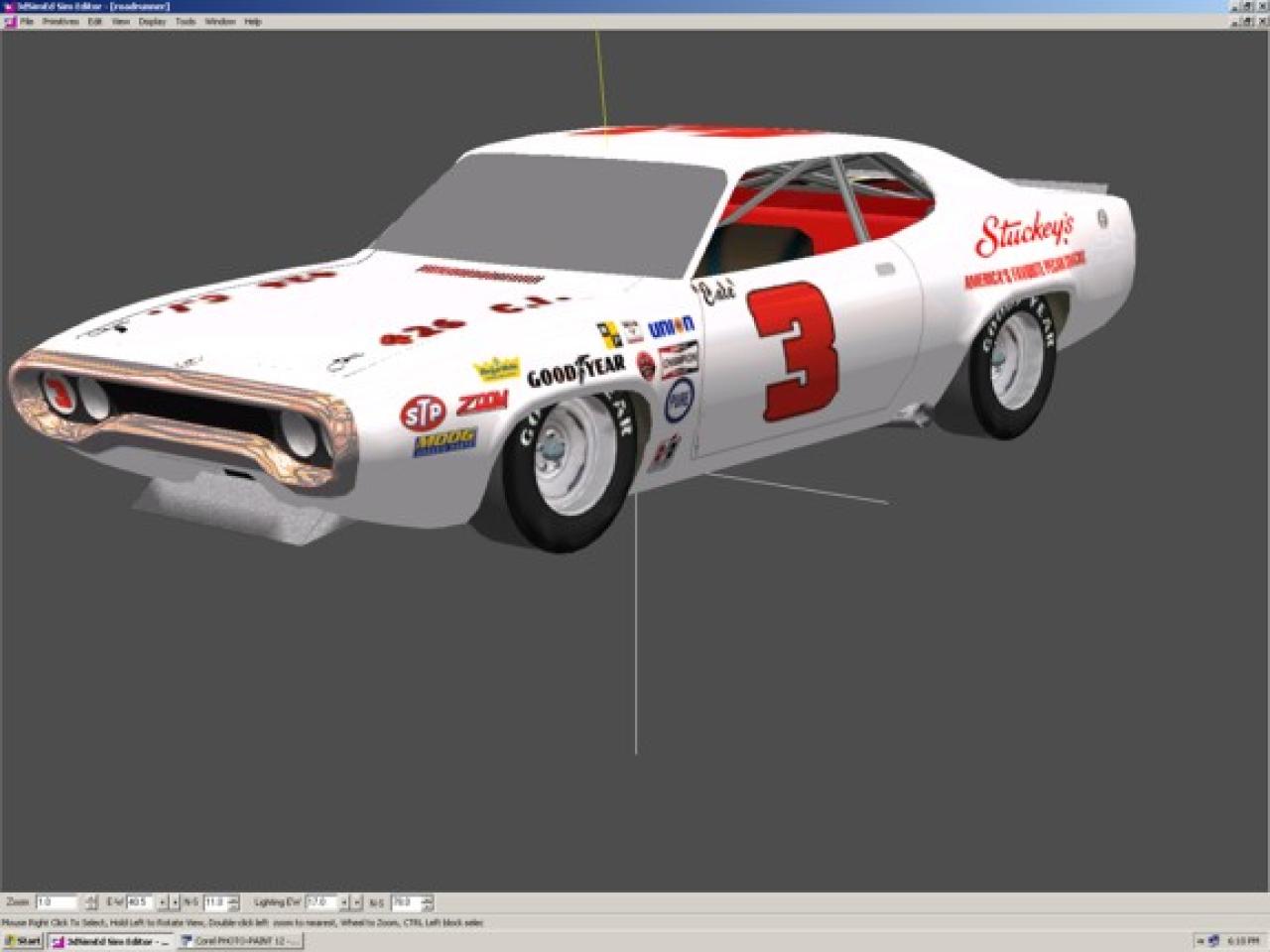Open the File menu
Image resolution: width=1270 pixels, height=952 pixels.
coord(27,21)
